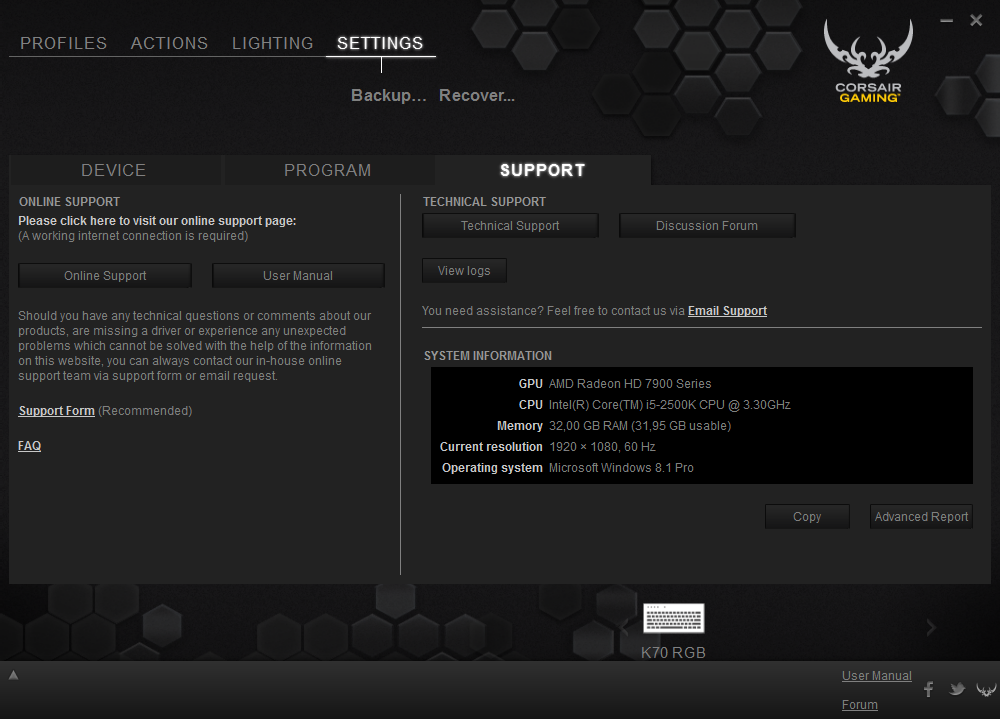
Task: Click the K70 RGB device label
Action: [x=673, y=653]
